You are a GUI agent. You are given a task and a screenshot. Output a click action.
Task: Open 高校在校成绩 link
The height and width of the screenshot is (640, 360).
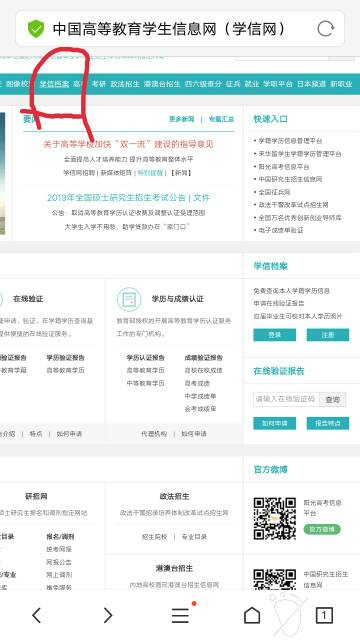(203, 371)
